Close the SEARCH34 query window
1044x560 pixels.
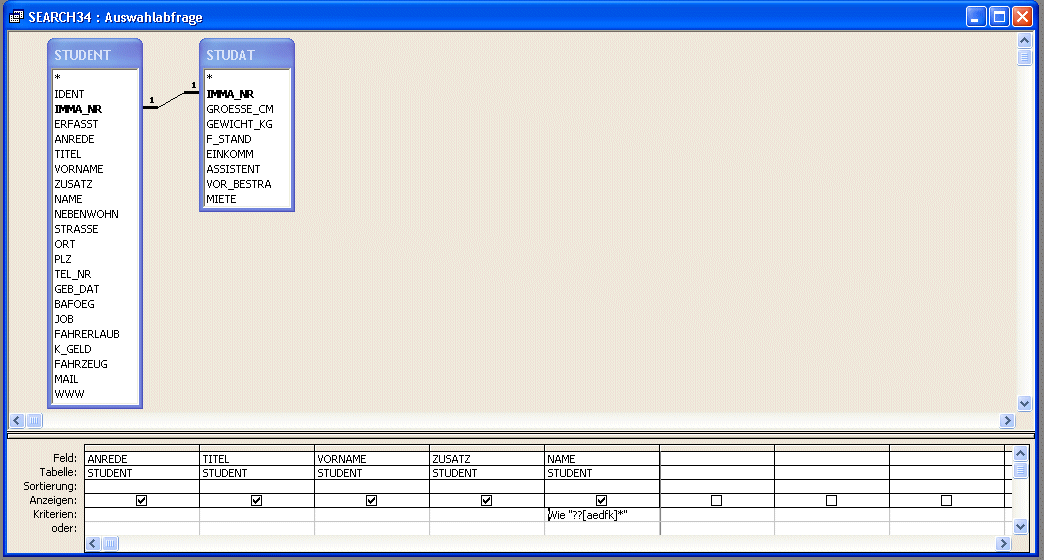point(1022,17)
